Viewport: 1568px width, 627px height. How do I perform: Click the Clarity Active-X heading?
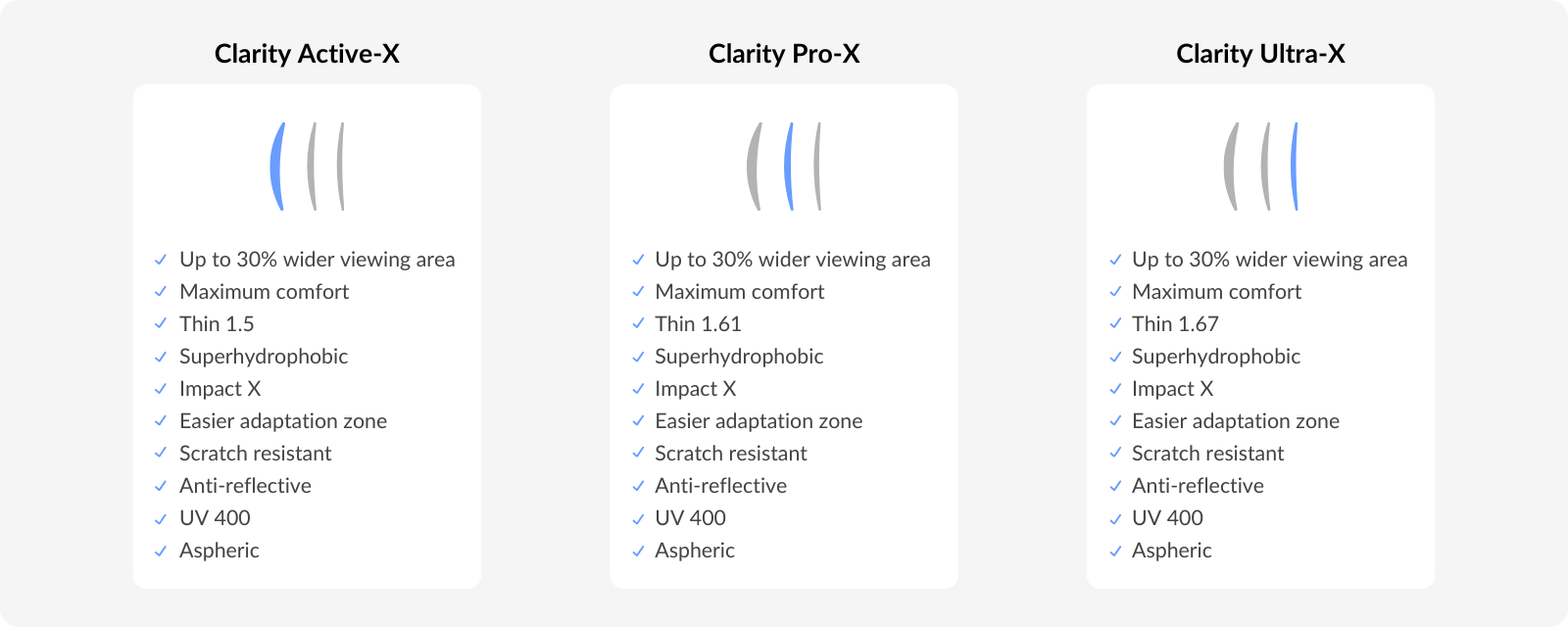[x=307, y=54]
